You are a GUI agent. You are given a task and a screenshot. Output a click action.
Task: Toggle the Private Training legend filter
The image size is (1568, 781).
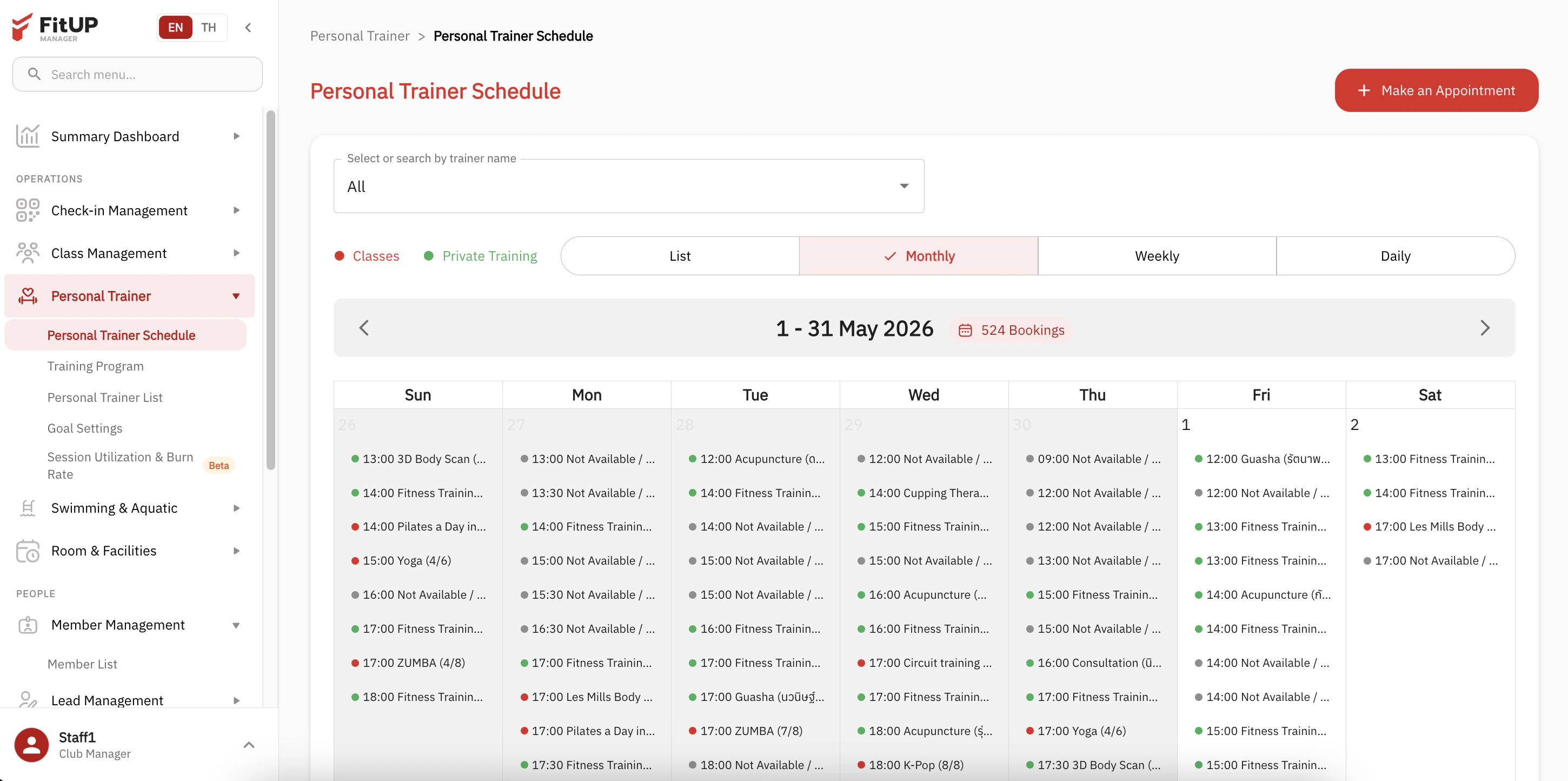pyautogui.click(x=481, y=256)
